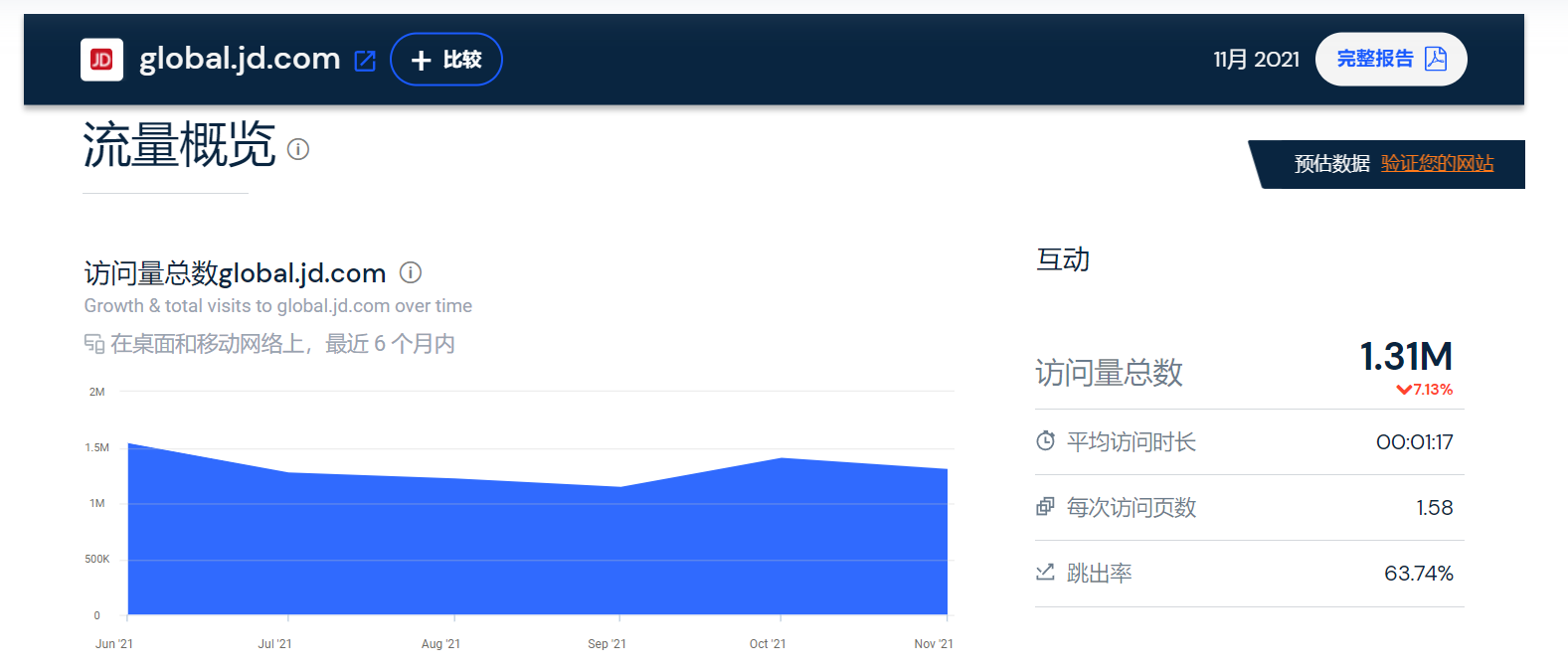Click the 预估数据 label
Image resolution: width=1568 pixels, height=672 pixels.
(1331, 163)
